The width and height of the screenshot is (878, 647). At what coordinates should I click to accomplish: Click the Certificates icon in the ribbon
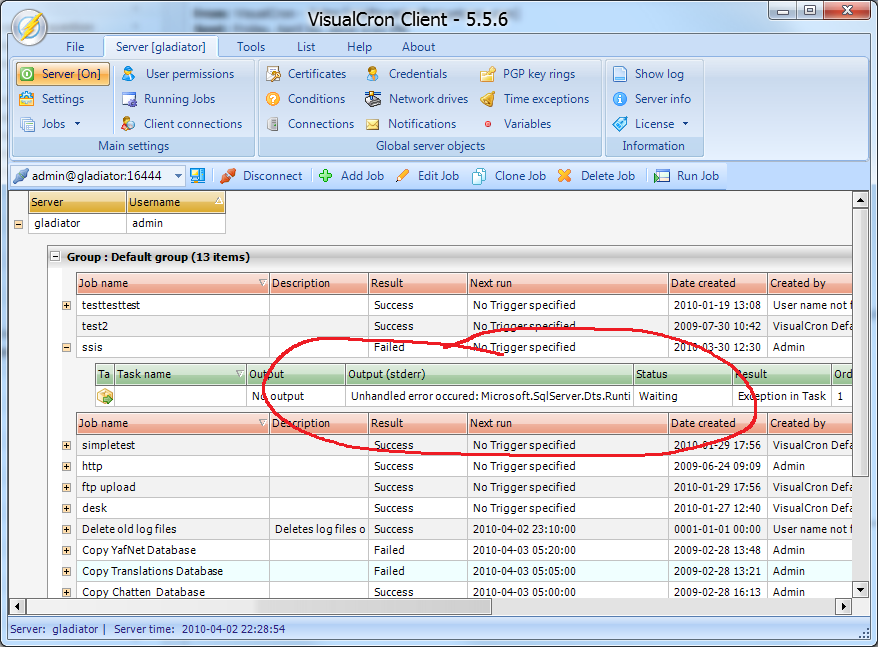pos(273,74)
